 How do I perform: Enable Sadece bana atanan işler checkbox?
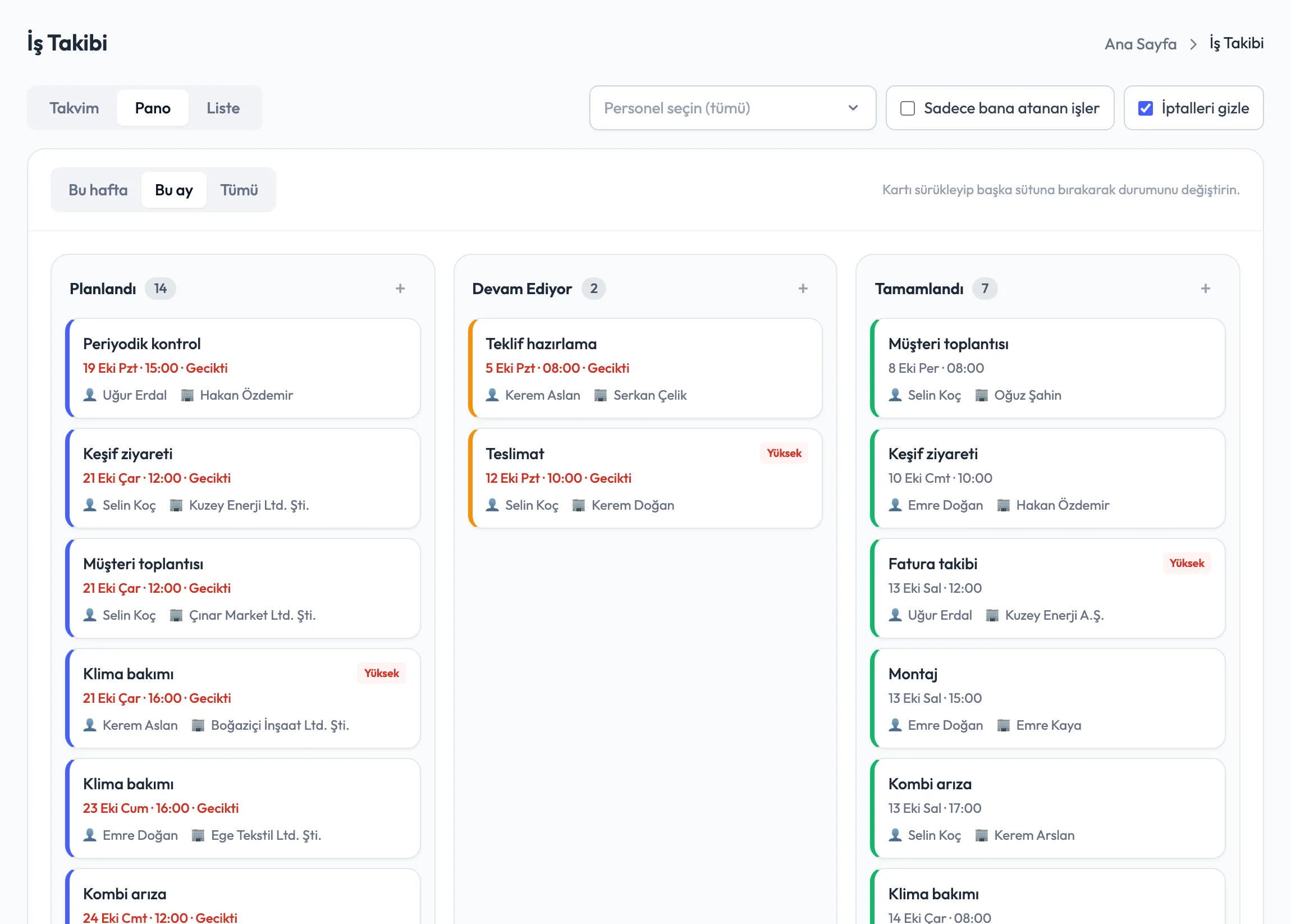click(x=908, y=108)
